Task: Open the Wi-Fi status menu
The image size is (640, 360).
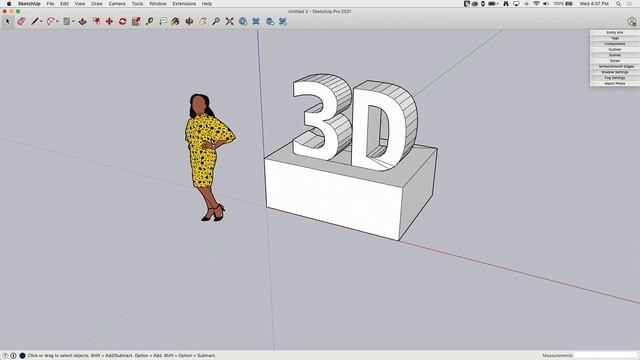Action: tap(536, 4)
